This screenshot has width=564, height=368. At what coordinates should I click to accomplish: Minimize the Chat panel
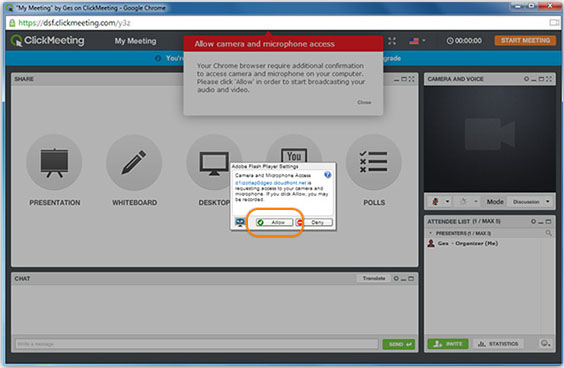click(x=404, y=279)
